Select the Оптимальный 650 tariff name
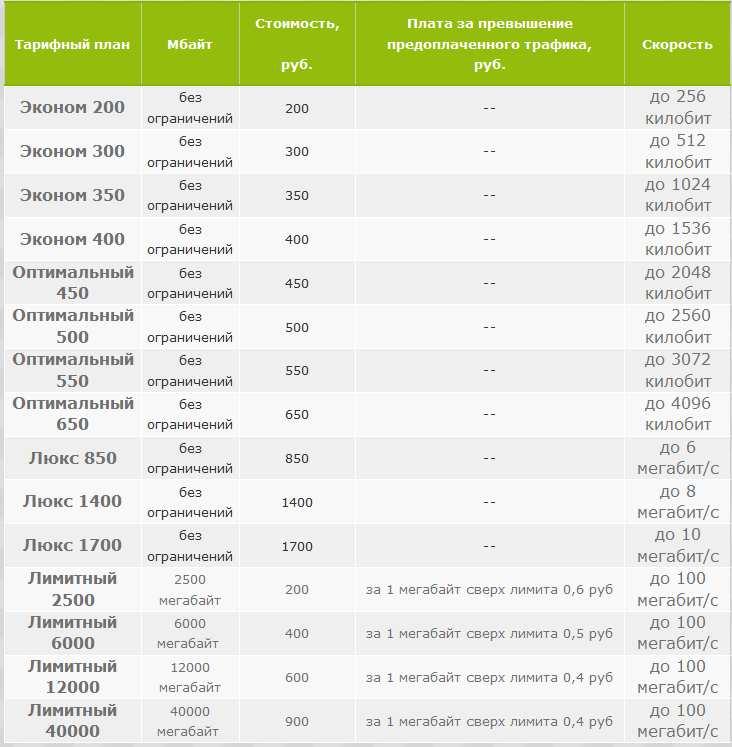This screenshot has height=747, width=732. 73,414
